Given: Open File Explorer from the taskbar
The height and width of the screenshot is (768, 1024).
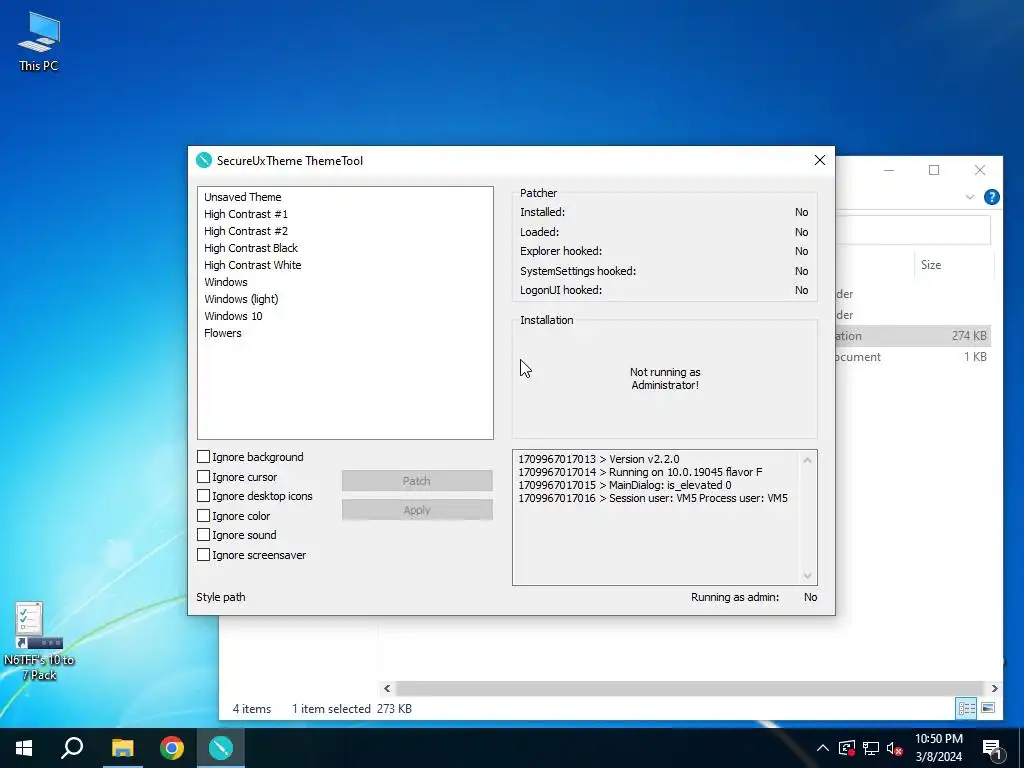Looking at the screenshot, I should [x=122, y=748].
